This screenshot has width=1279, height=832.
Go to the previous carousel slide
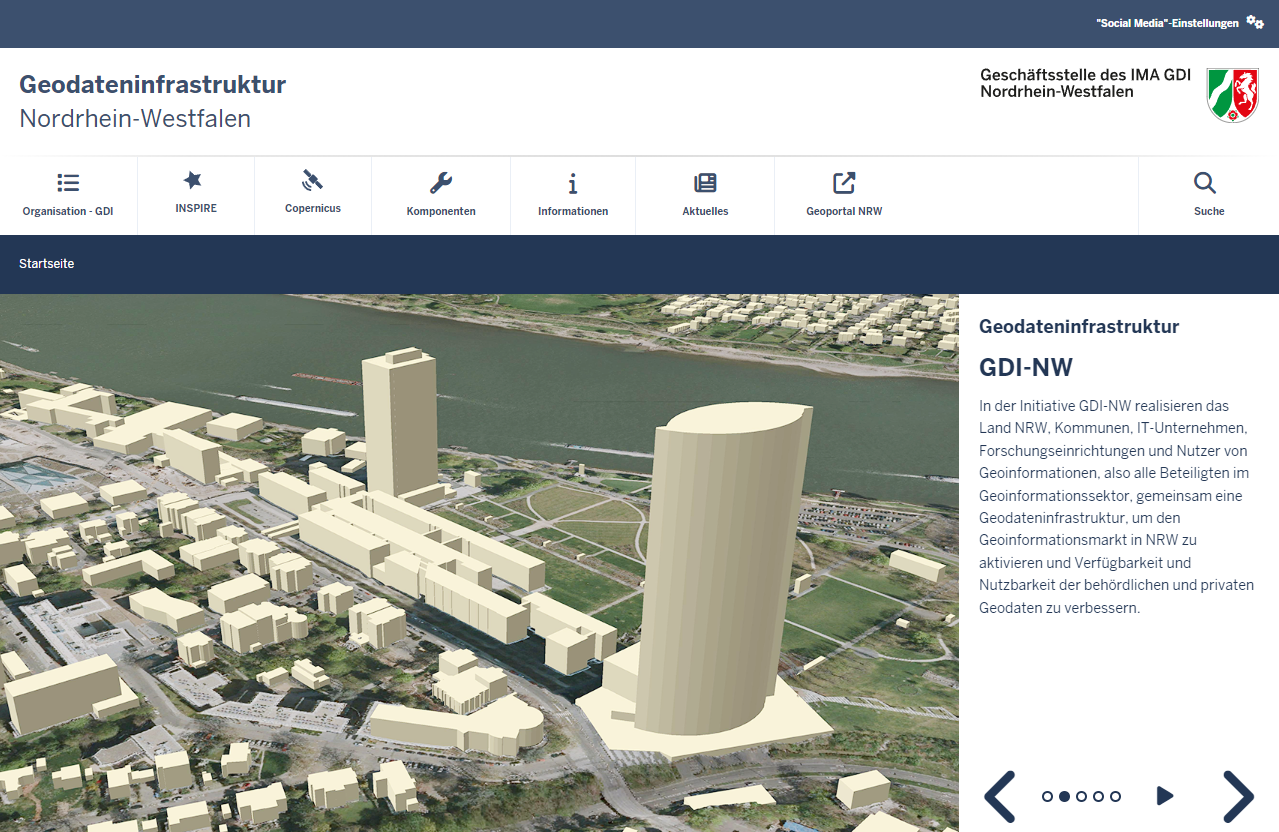point(1000,796)
